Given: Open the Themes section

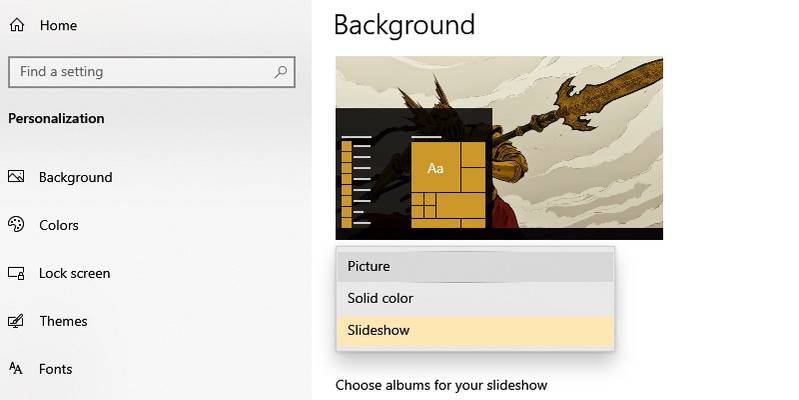Looking at the screenshot, I should pyautogui.click(x=63, y=321).
